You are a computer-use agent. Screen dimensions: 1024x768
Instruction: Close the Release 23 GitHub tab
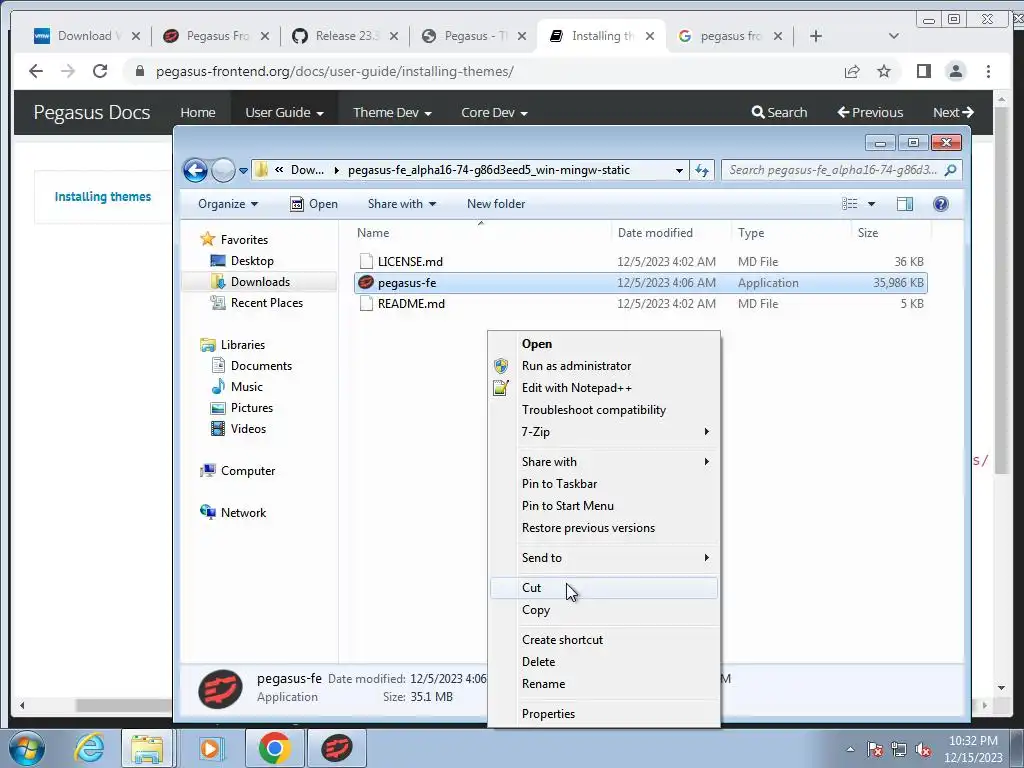point(394,36)
